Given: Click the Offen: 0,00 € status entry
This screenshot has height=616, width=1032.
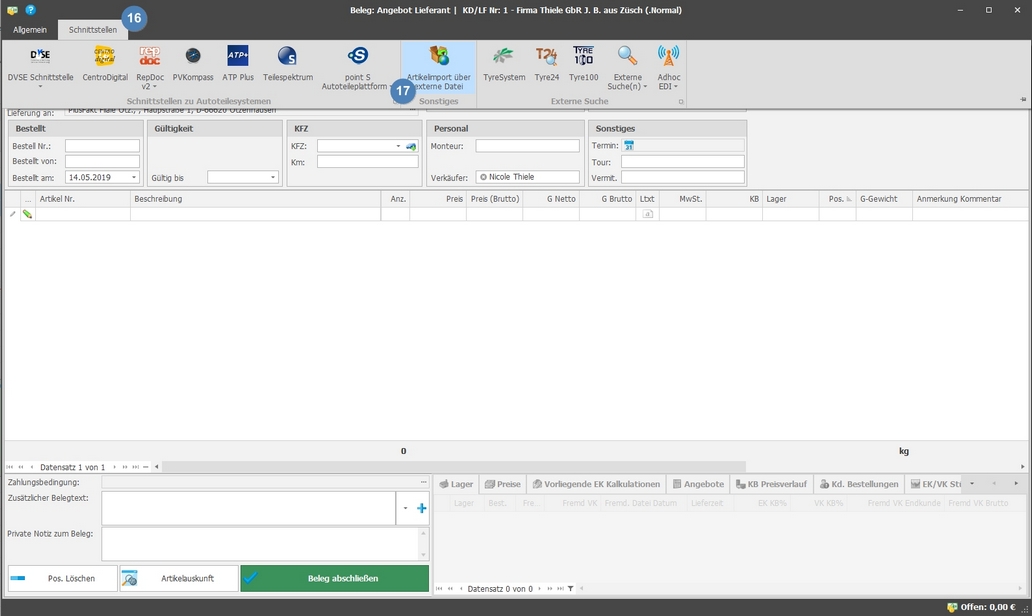Looking at the screenshot, I should (x=982, y=607).
